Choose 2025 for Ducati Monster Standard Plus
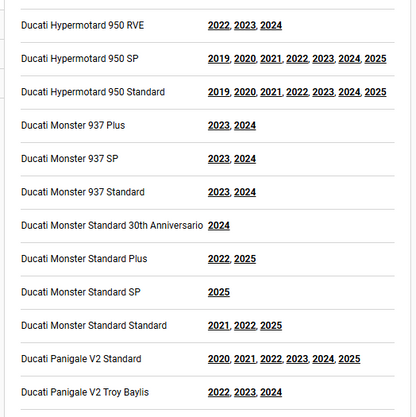 pyautogui.click(x=245, y=259)
